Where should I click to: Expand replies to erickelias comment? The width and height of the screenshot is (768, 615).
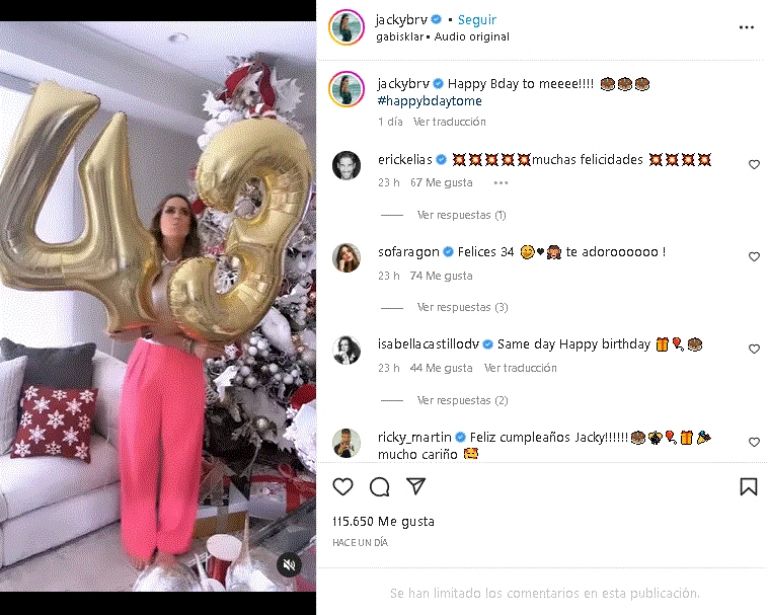(461, 215)
